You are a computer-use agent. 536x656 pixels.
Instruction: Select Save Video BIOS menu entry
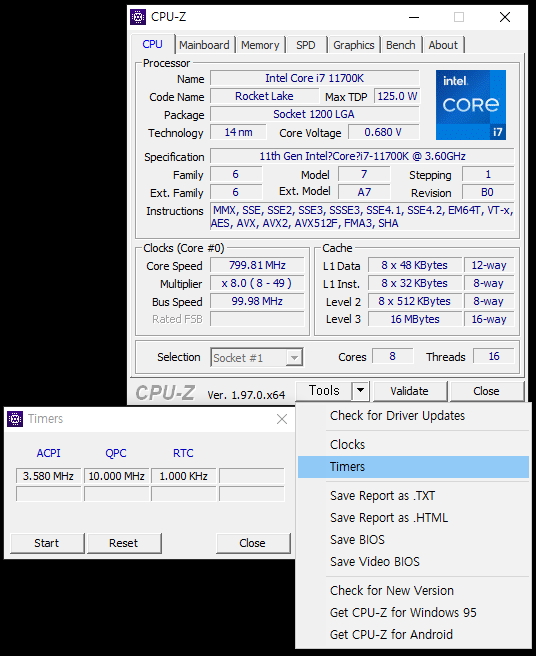tap(413, 561)
